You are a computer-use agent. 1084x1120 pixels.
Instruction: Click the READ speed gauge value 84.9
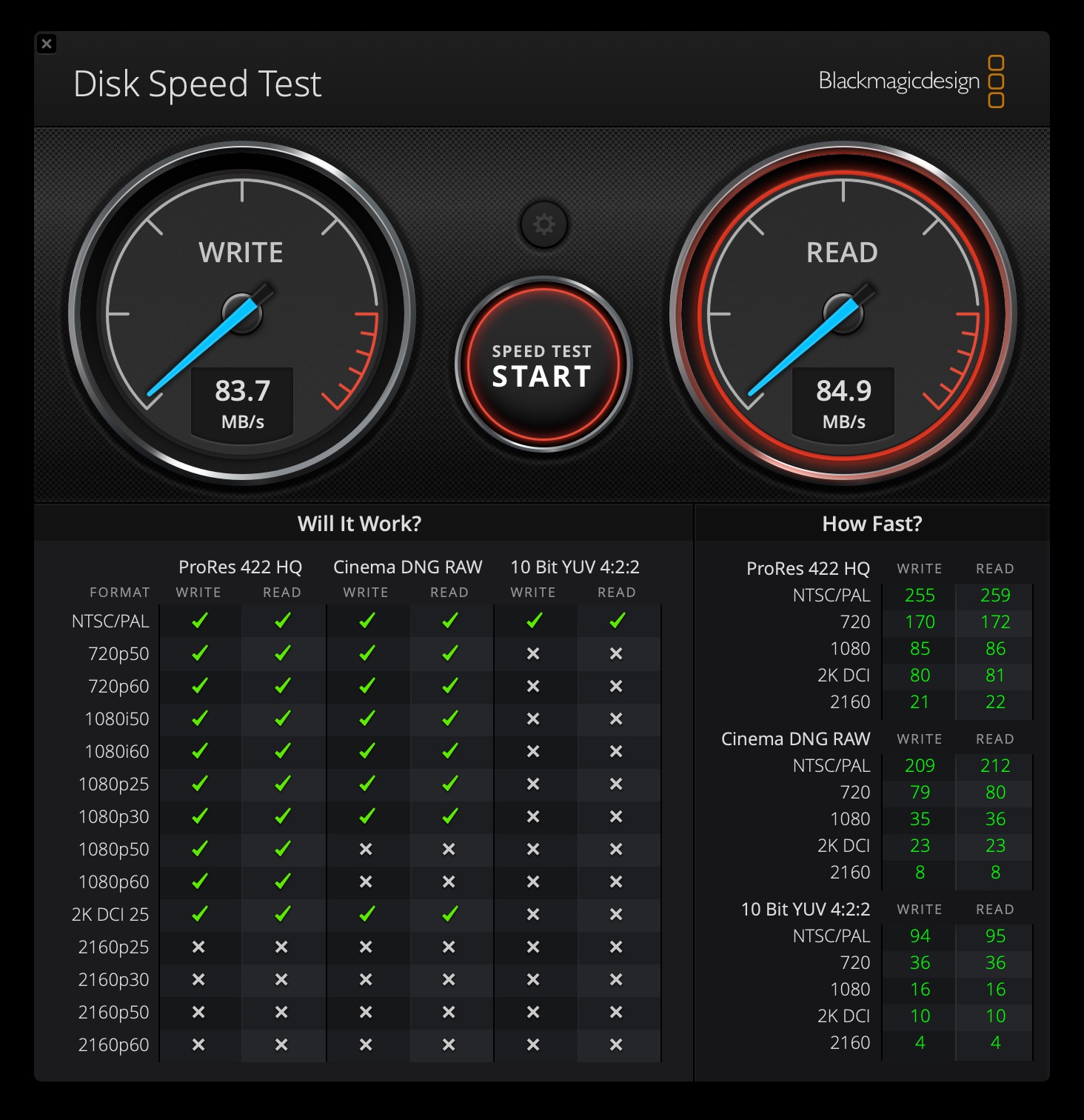pyautogui.click(x=844, y=391)
